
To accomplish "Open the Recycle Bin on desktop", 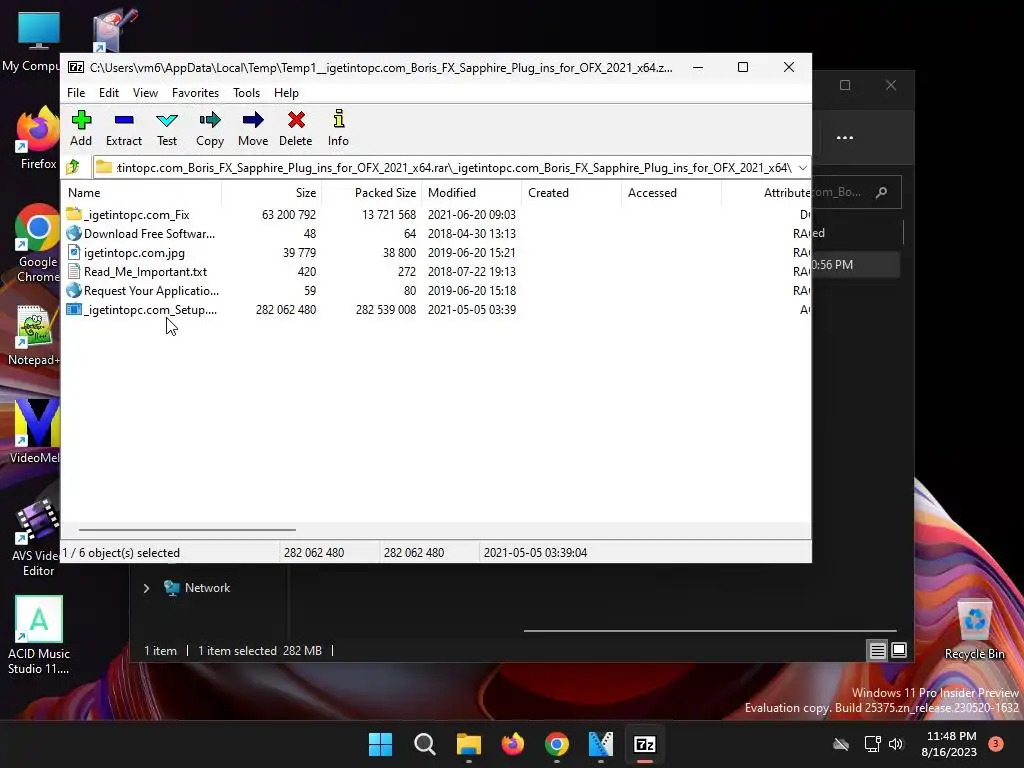I will coord(974,630).
